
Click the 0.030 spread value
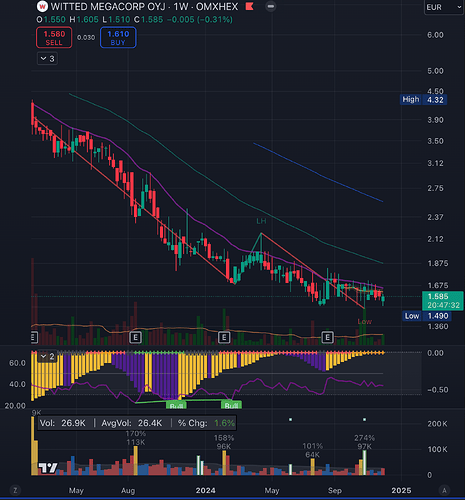86,38
